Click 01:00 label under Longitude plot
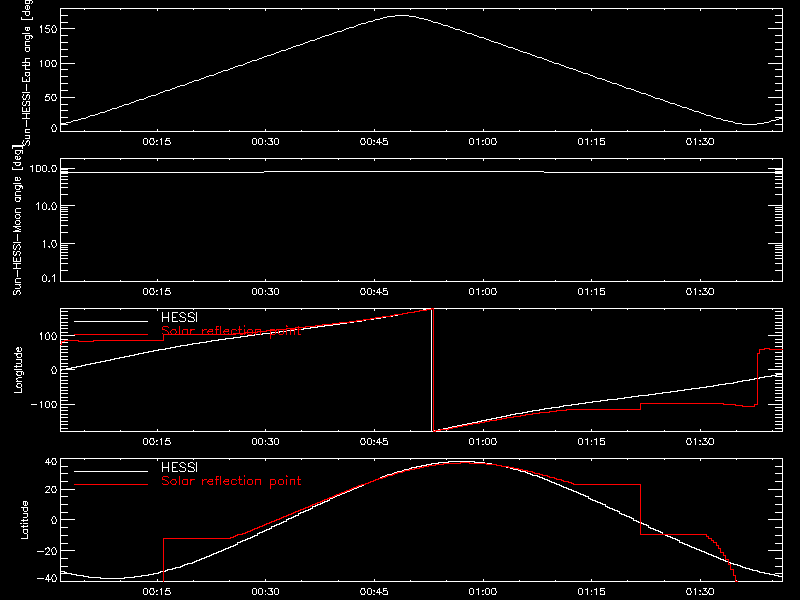Screen dimensions: 800x600 (x=483, y=441)
